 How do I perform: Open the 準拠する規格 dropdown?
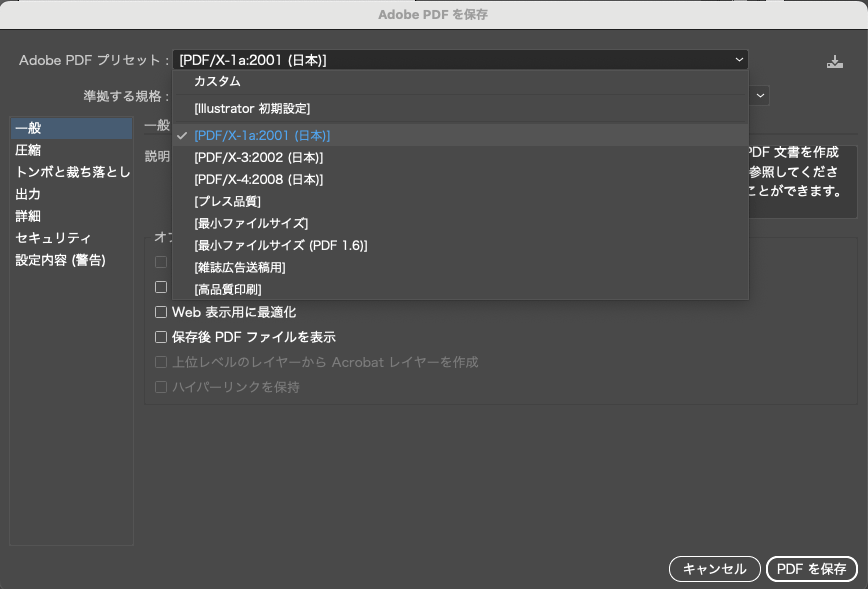[x=758, y=95]
